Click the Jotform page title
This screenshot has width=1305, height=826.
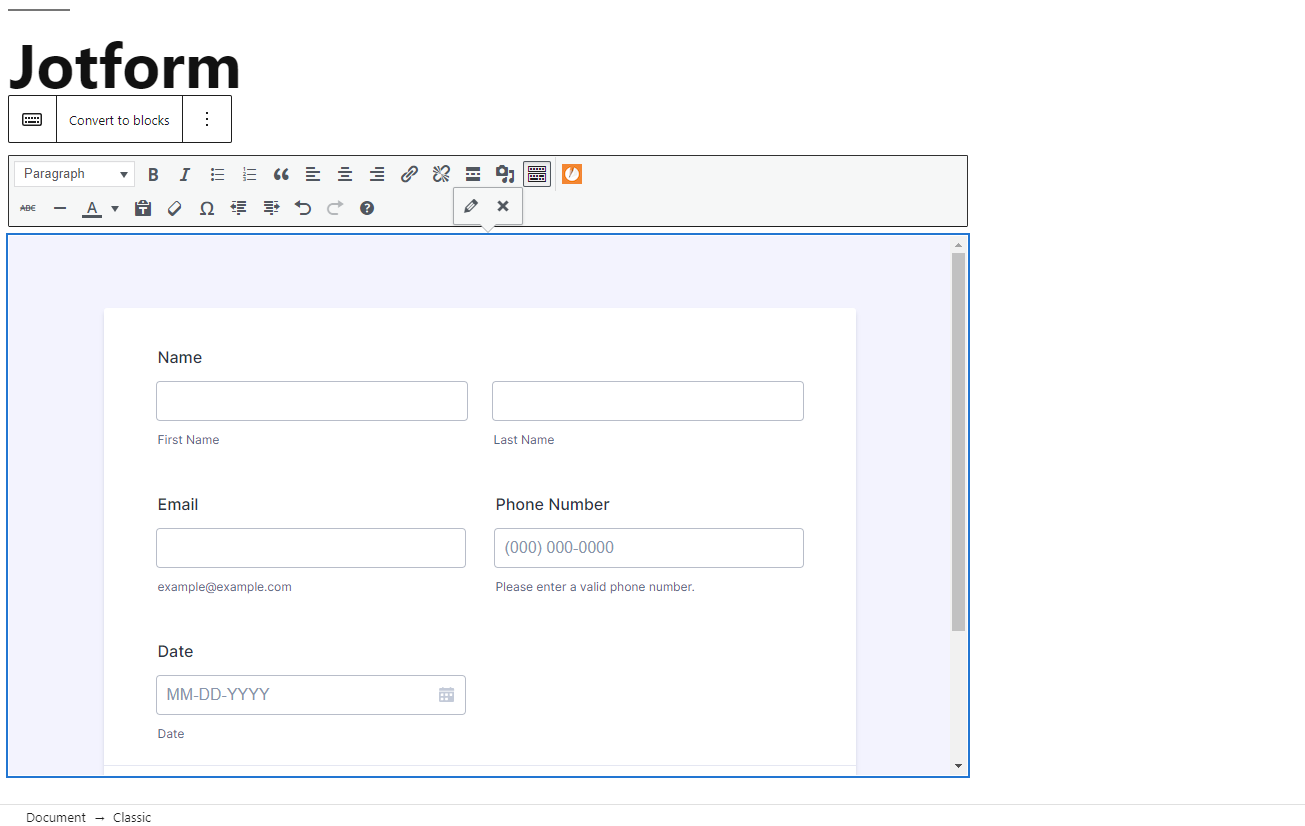(125, 66)
